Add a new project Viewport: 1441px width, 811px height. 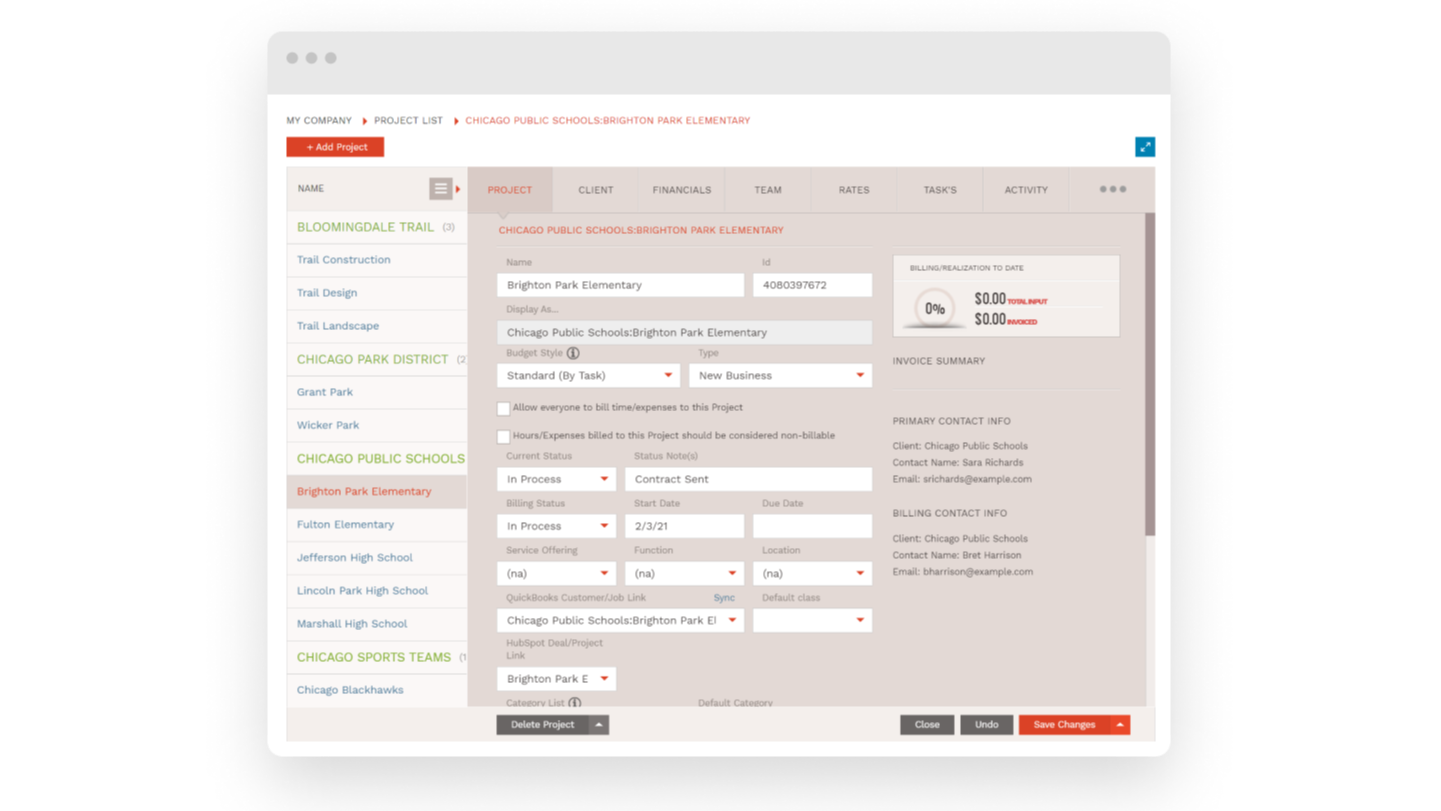coord(335,146)
